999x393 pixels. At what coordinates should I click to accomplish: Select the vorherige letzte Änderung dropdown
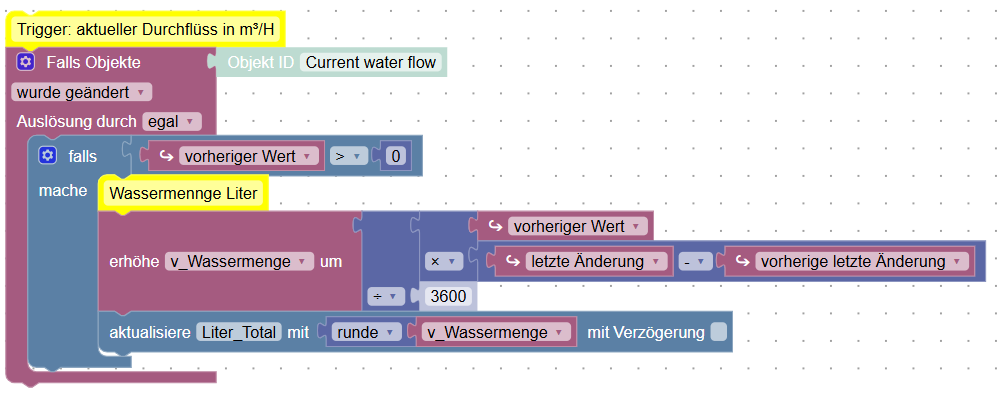861,261
